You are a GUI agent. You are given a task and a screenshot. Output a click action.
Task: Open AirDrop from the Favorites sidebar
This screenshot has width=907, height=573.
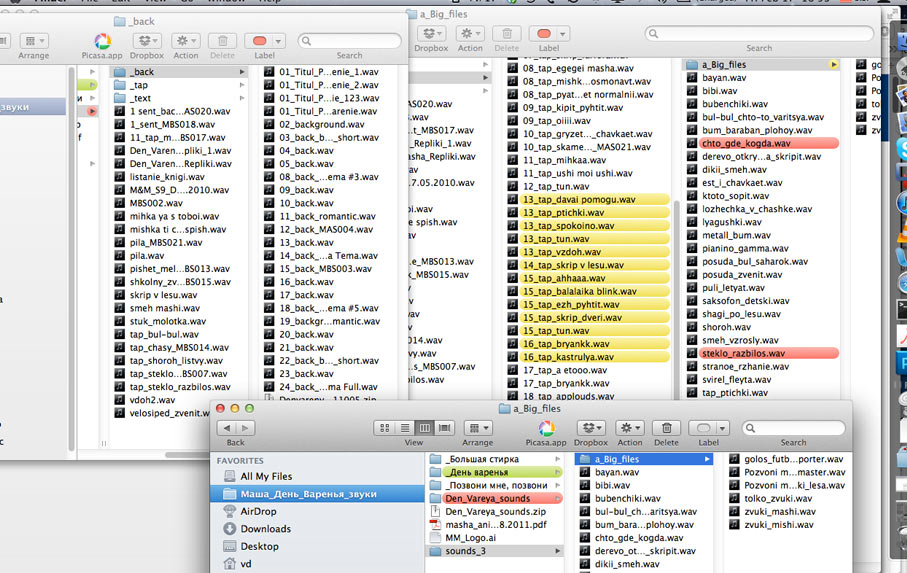click(x=258, y=511)
